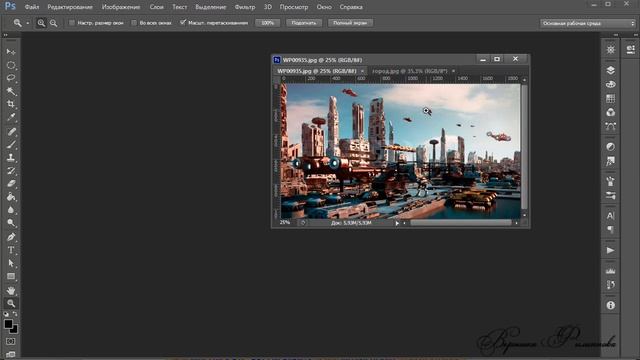Image resolution: width=640 pixels, height=360 pixels.
Task: Open the Channels panel icon
Action: tap(611, 113)
